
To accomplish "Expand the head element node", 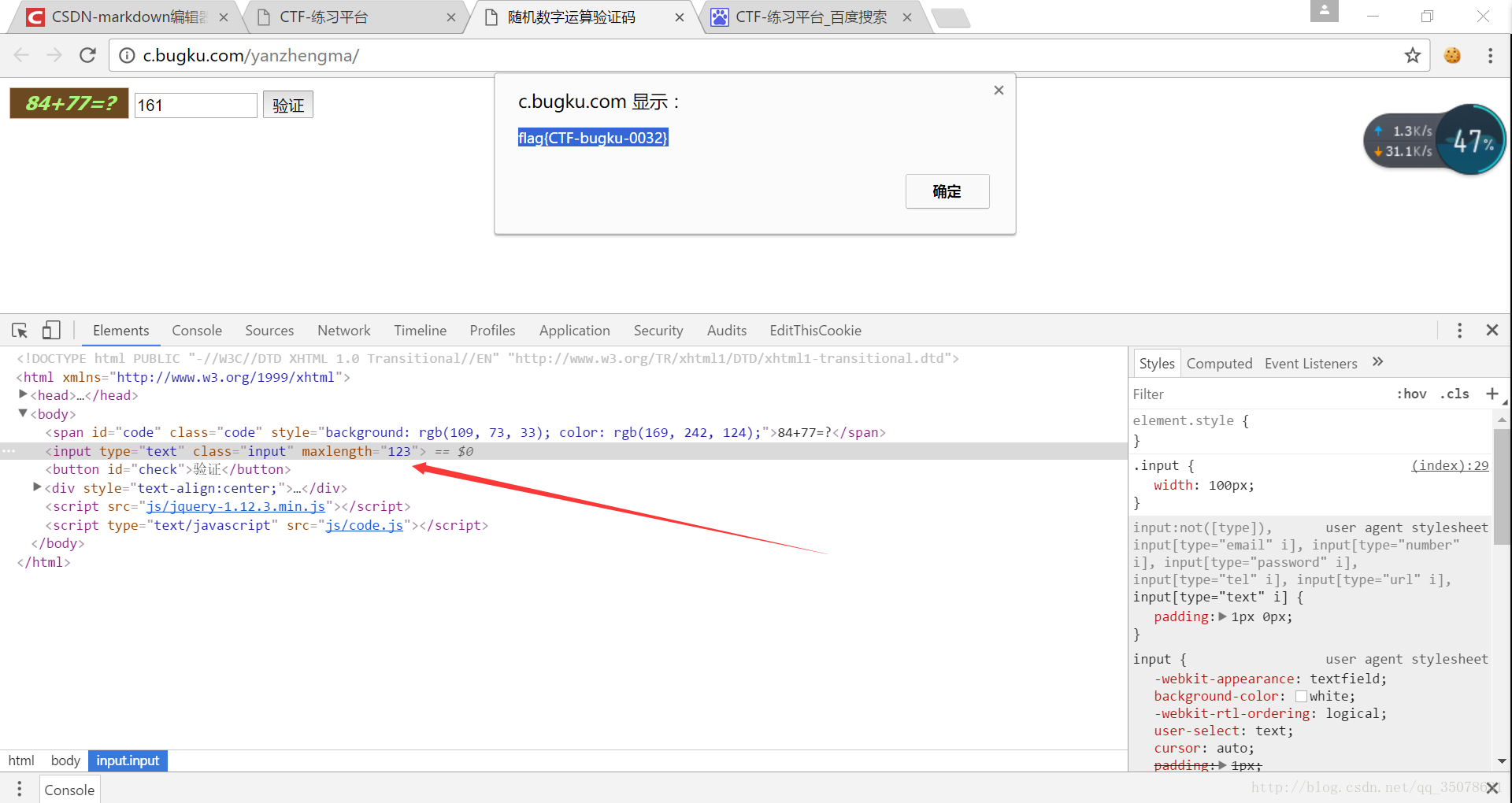I will click(x=23, y=394).
